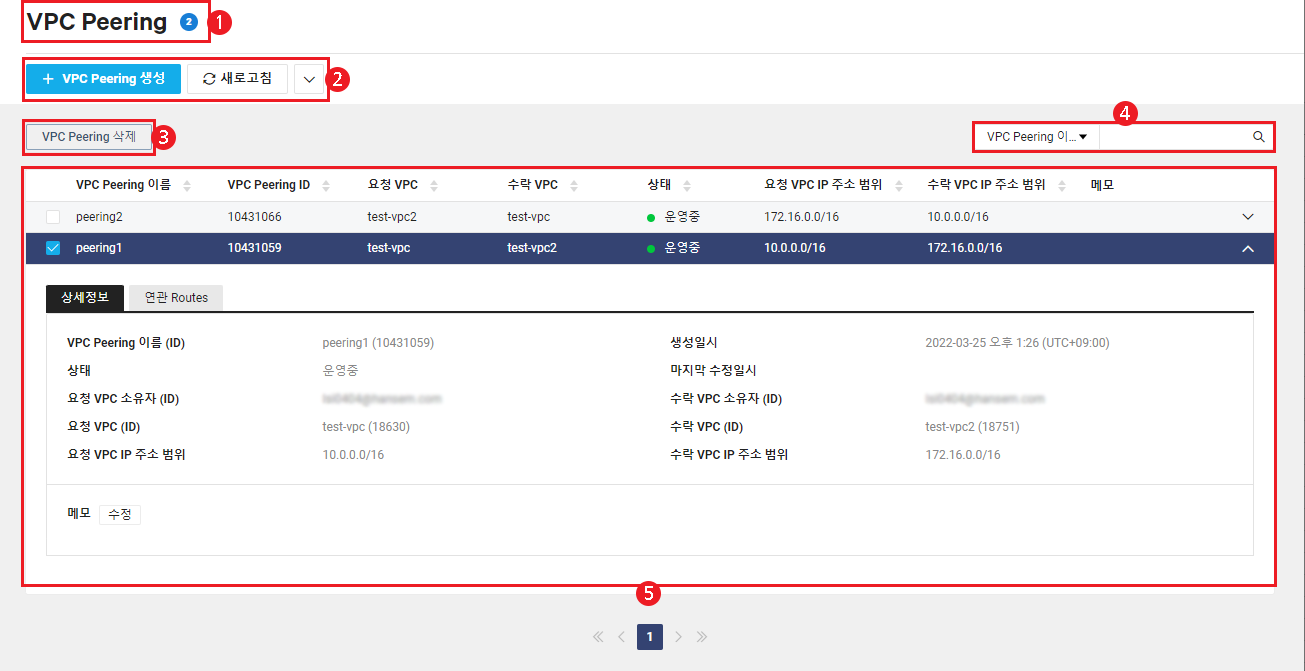Click the 생성일시 timestamp value
The image size is (1305, 671).
point(1018,343)
